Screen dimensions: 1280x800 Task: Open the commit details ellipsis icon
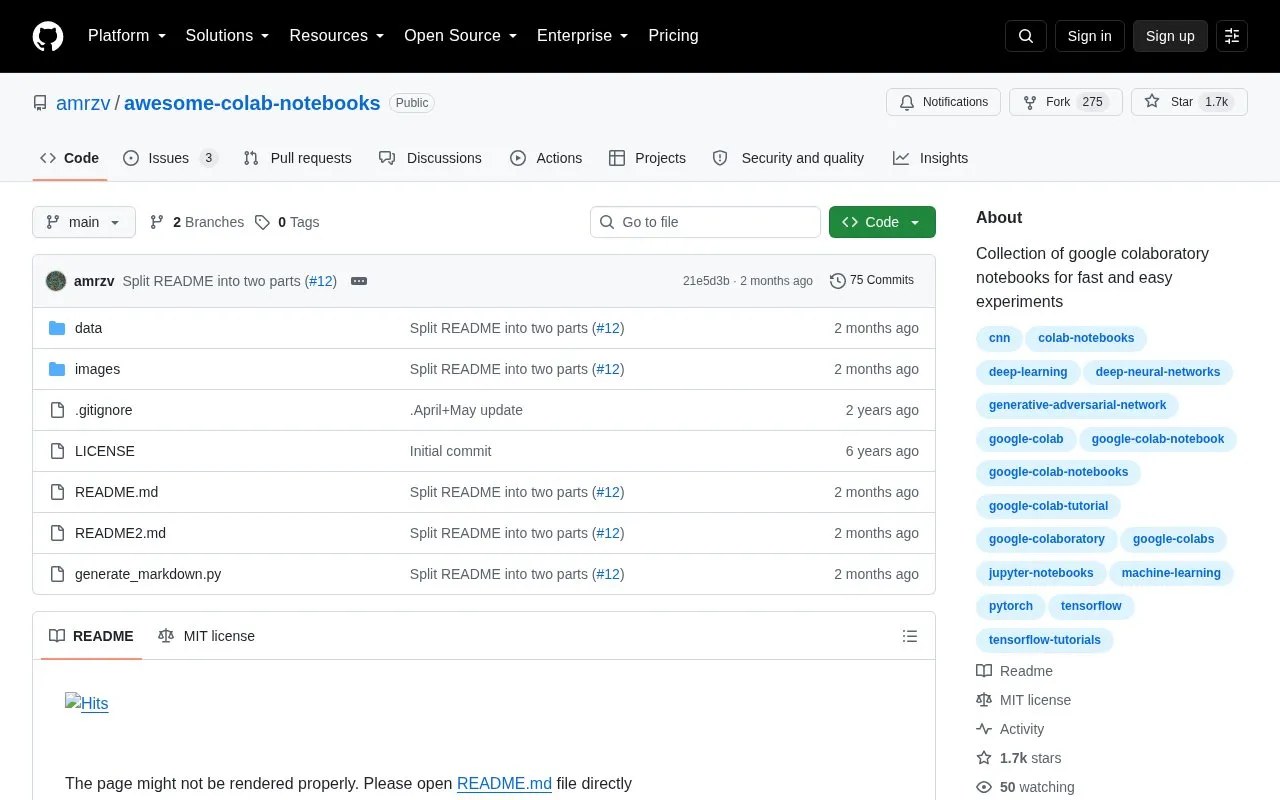[359, 281]
